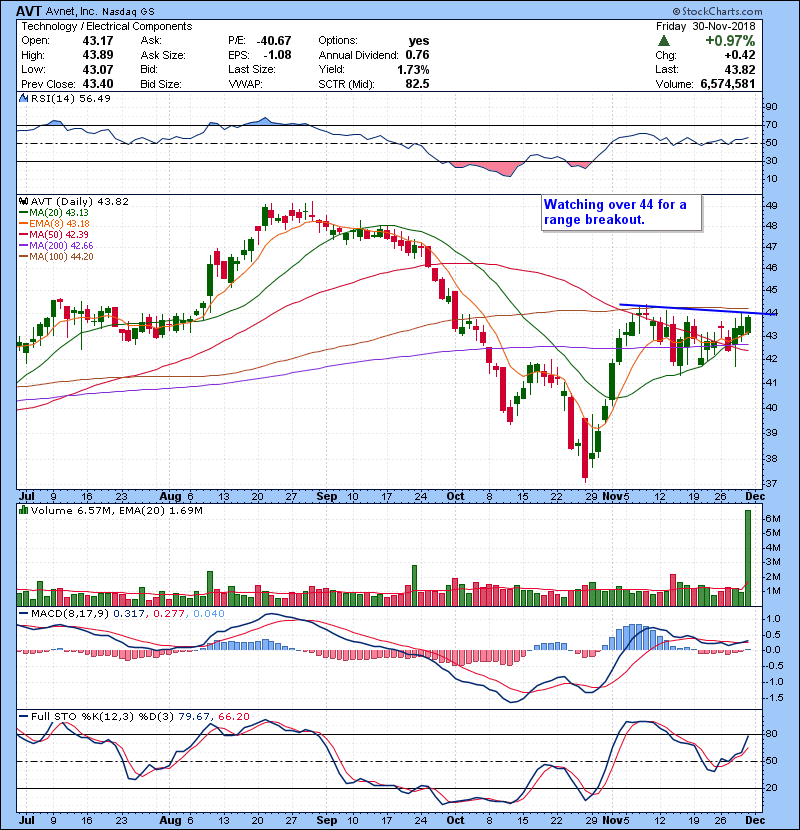Click the tall green volume spike bar
Screen dimensions: 800x830
748,558
